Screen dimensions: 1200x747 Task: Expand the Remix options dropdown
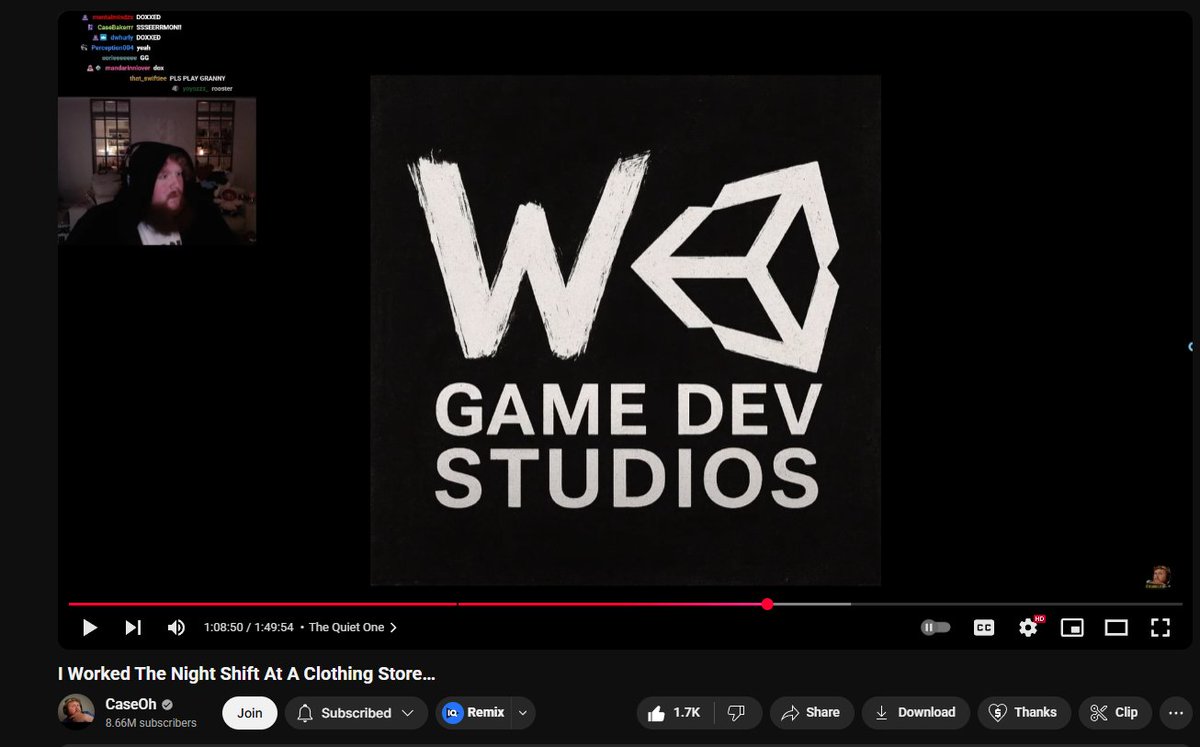[x=521, y=712]
